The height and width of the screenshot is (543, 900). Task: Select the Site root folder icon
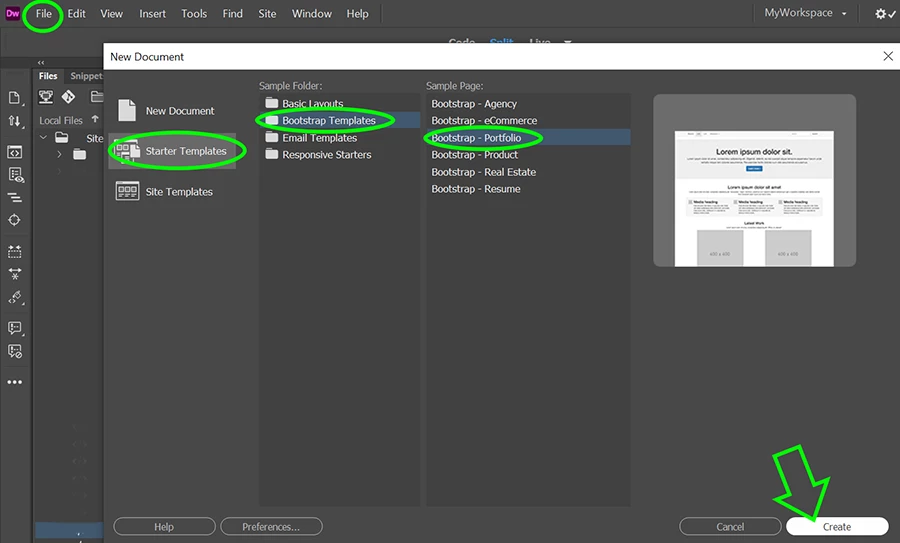(x=61, y=138)
